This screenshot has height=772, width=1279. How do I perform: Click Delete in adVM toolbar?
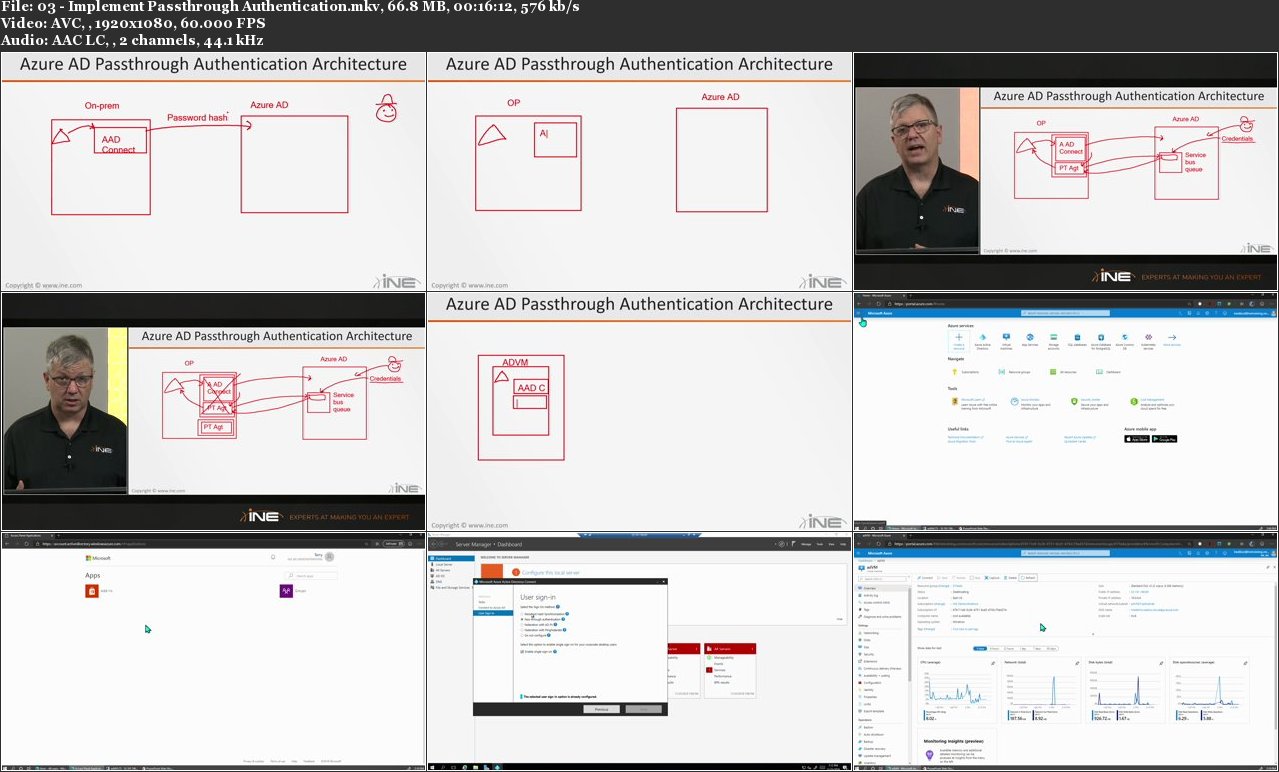(x=1011, y=577)
